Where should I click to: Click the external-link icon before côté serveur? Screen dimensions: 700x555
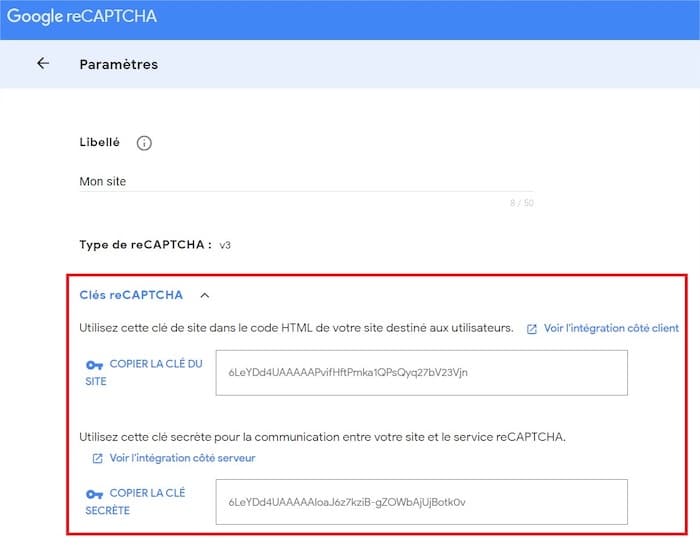(x=97, y=459)
